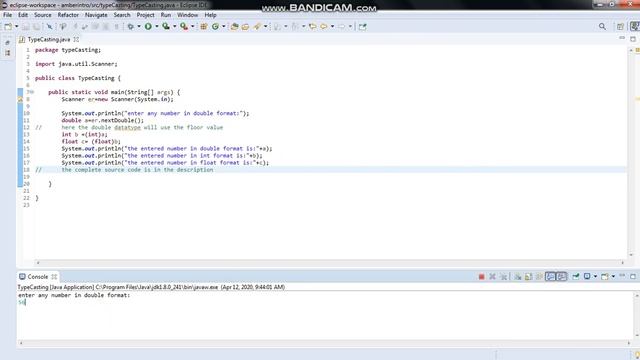This screenshot has width=640, height=360.
Task: Click the New Java Package icon
Action: pyautogui.click(x=204, y=27)
